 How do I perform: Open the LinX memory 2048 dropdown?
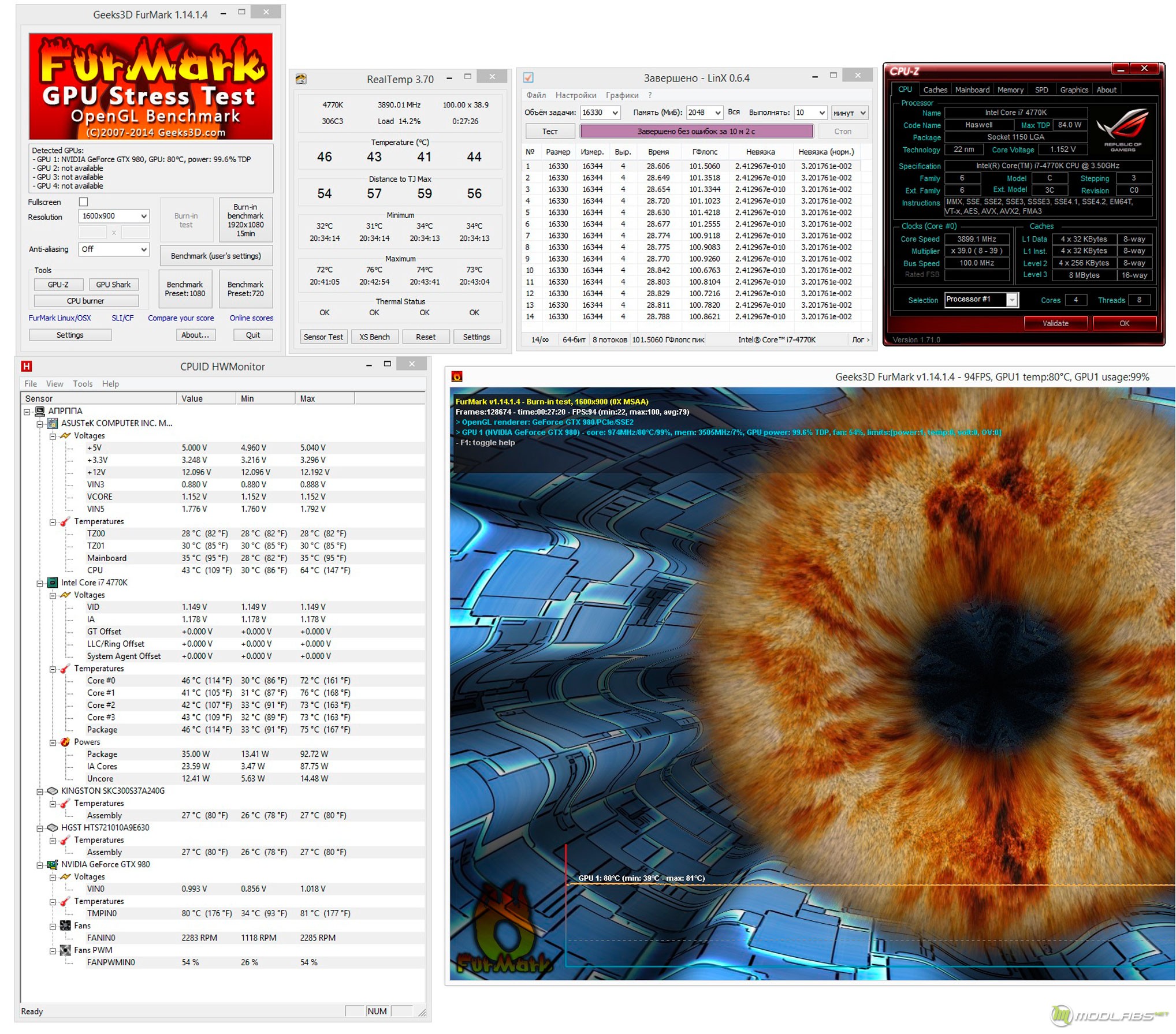(705, 113)
